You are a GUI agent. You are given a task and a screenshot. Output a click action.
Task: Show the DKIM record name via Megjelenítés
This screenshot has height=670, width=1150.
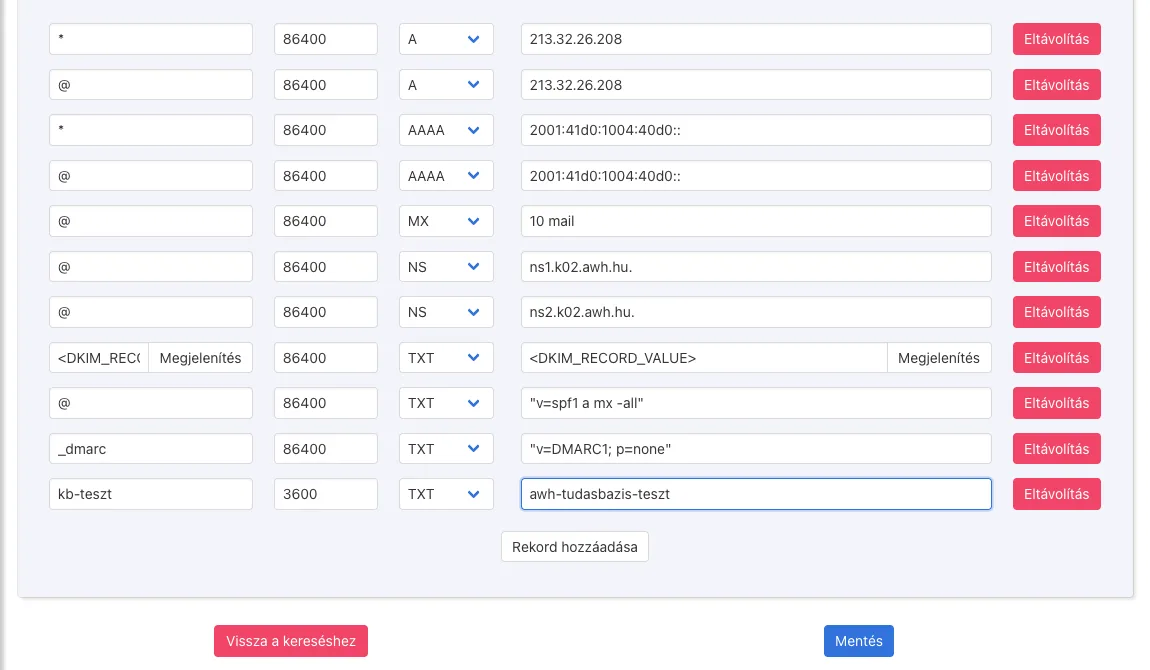point(200,358)
